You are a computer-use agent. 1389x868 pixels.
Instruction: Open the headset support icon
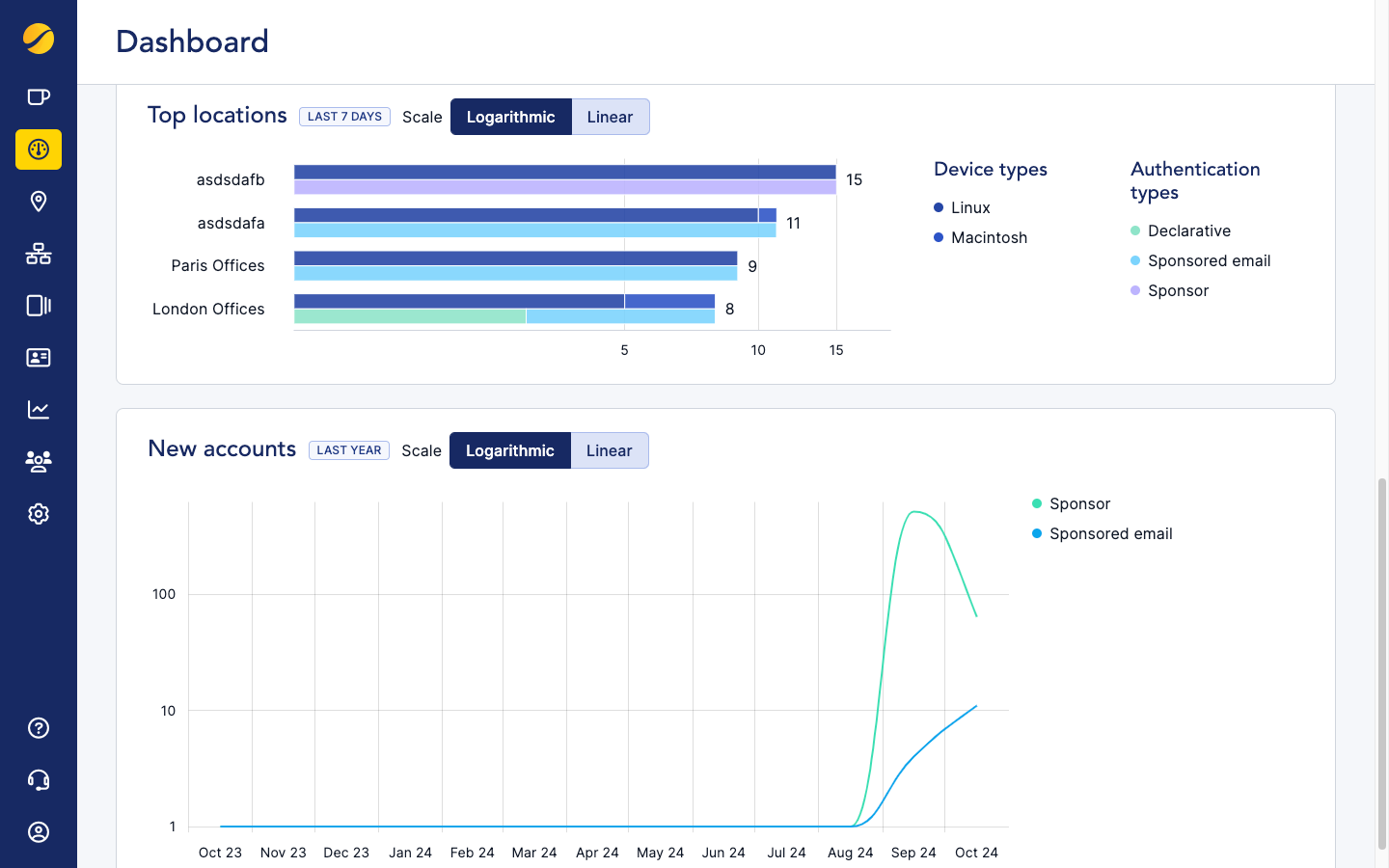click(39, 780)
